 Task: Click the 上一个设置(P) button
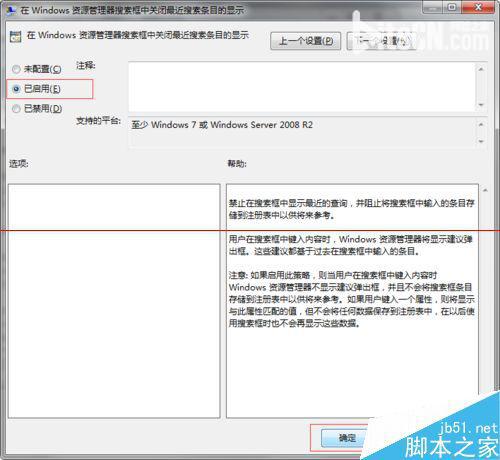[305, 41]
